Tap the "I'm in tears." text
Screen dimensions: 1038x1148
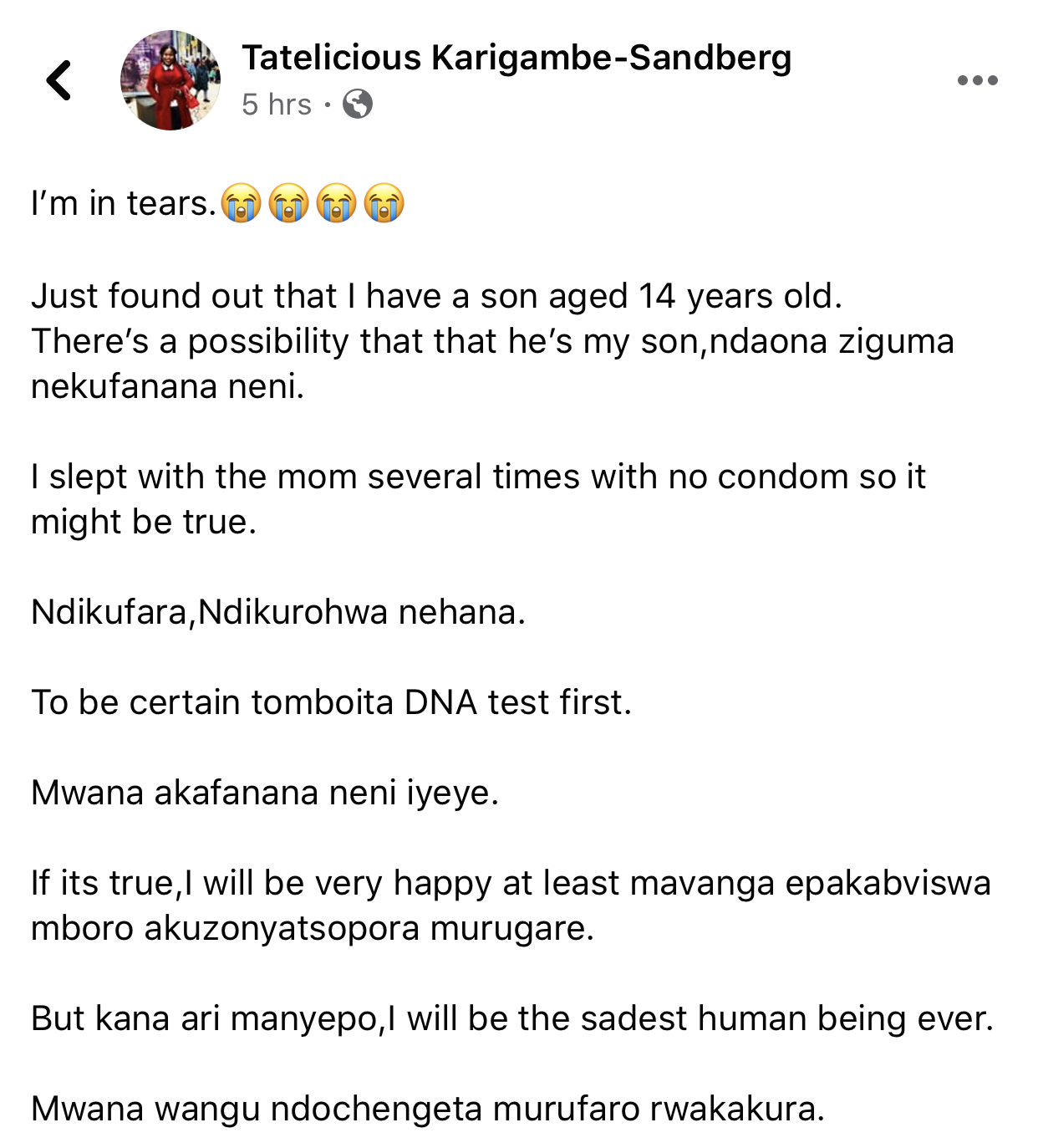[124, 203]
